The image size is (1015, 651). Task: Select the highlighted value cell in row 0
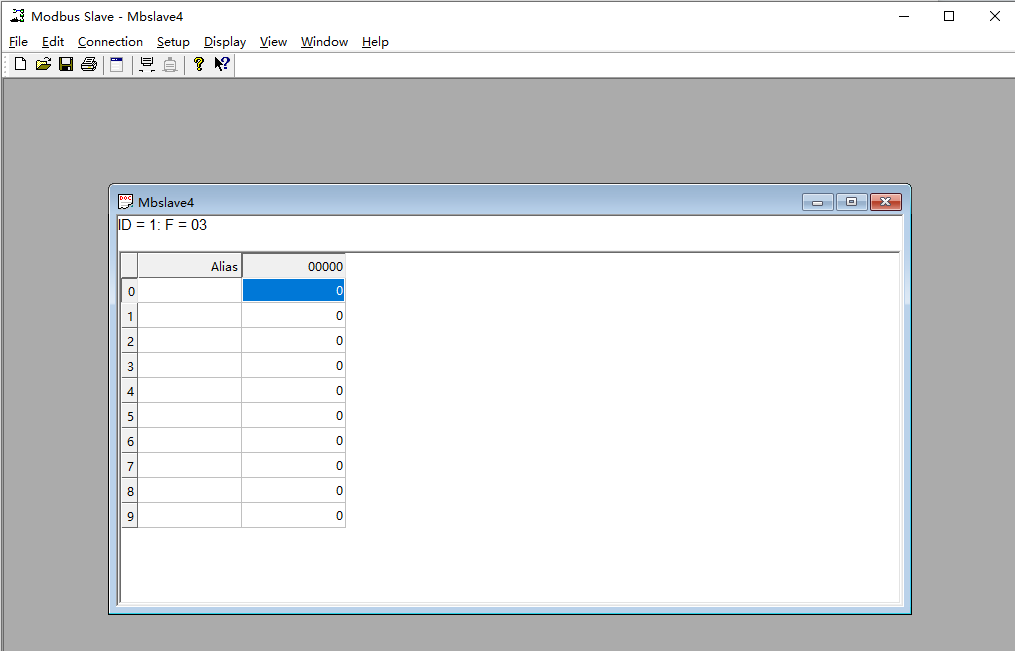pos(293,291)
